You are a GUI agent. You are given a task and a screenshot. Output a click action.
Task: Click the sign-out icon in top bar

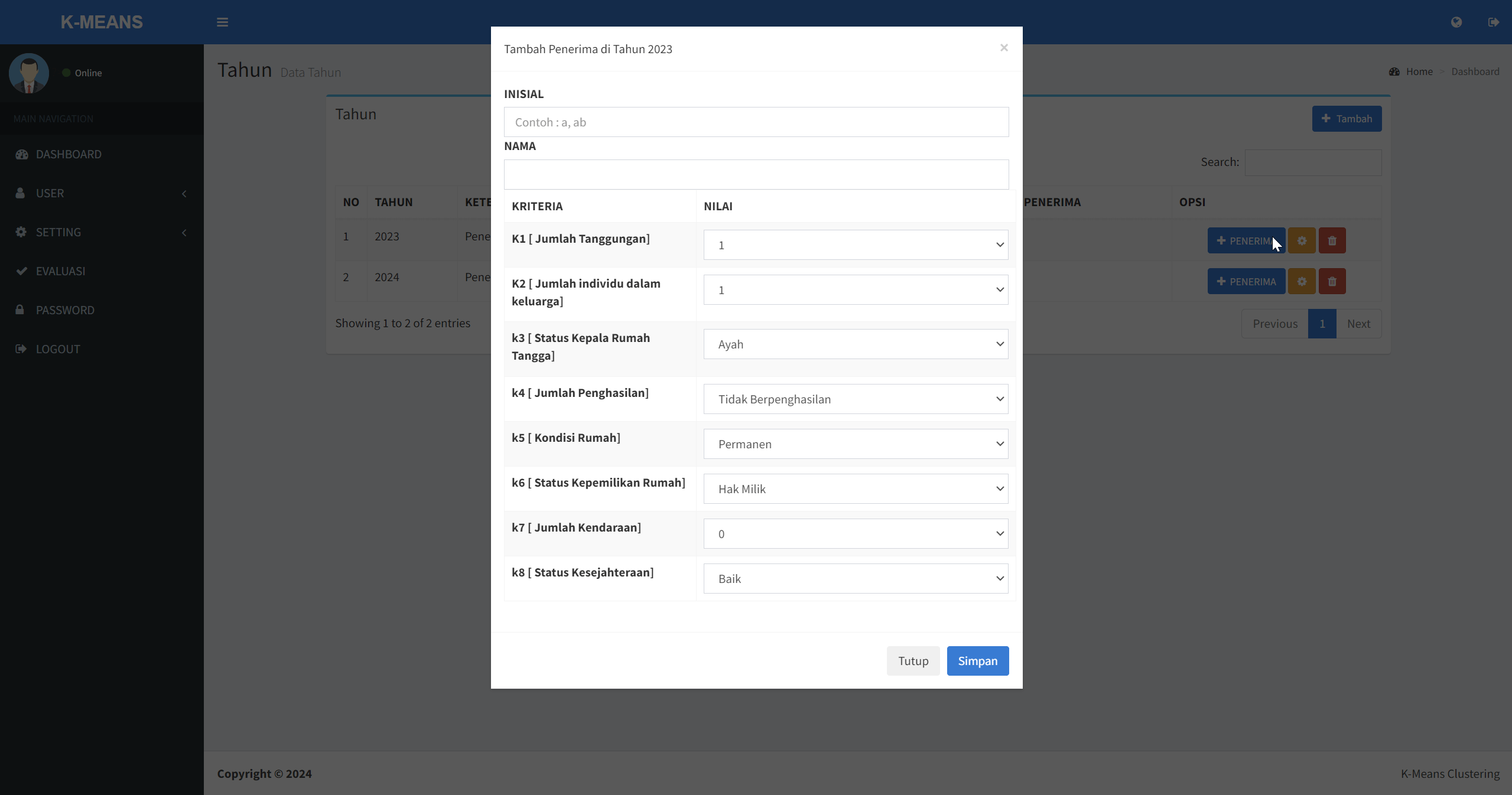click(1493, 22)
